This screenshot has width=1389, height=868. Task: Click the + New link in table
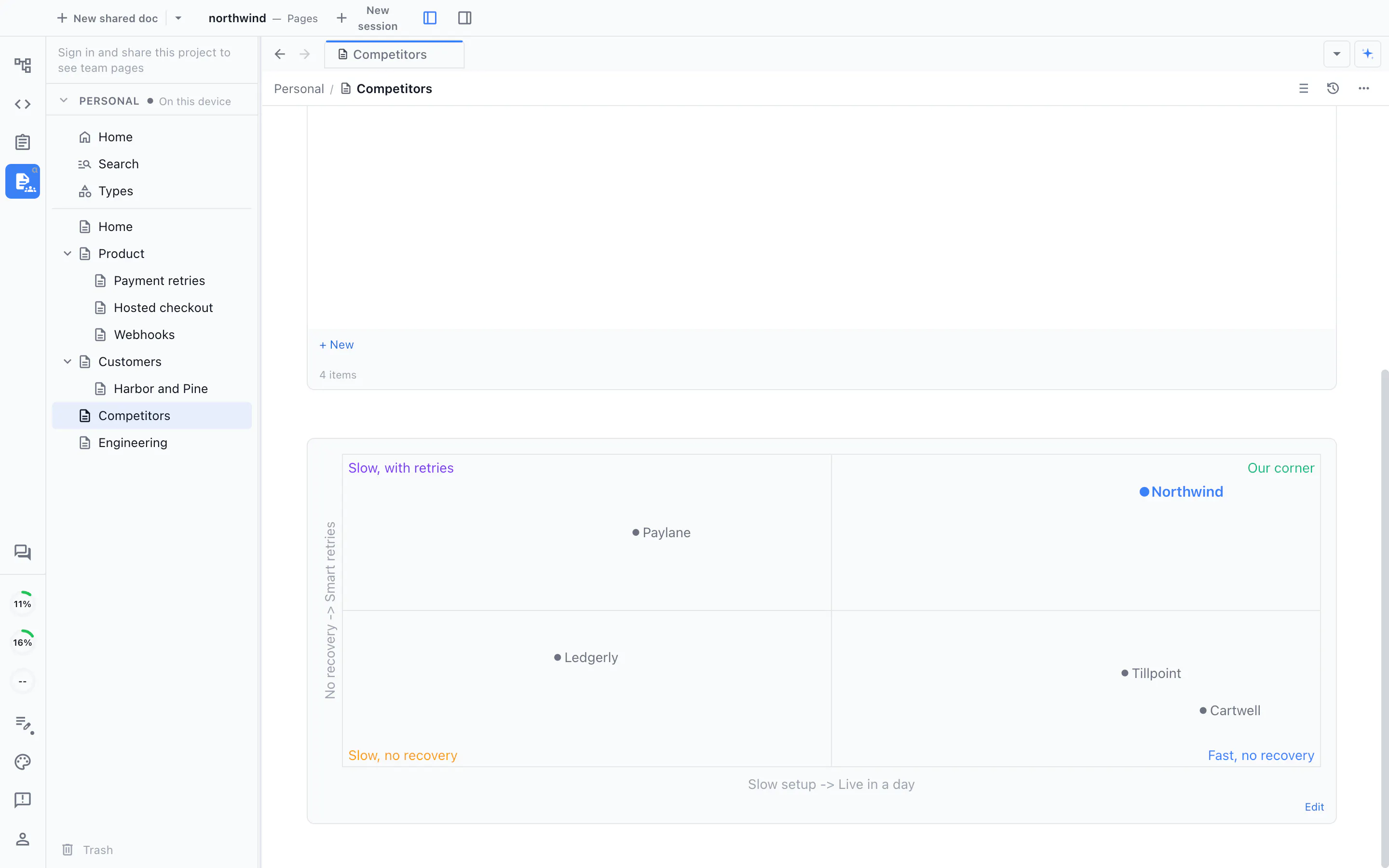336,345
